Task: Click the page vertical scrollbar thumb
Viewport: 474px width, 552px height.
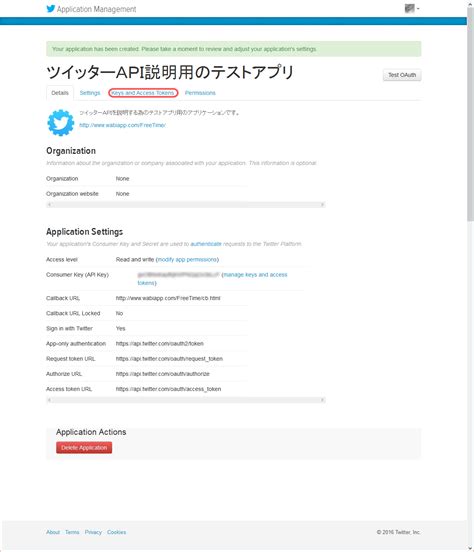Action: click(x=470, y=114)
